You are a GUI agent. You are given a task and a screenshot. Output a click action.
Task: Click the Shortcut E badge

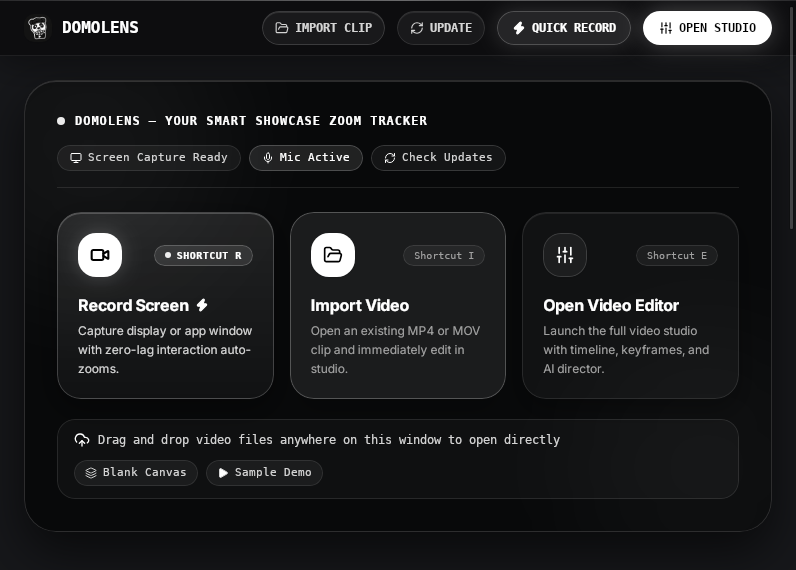[677, 255]
